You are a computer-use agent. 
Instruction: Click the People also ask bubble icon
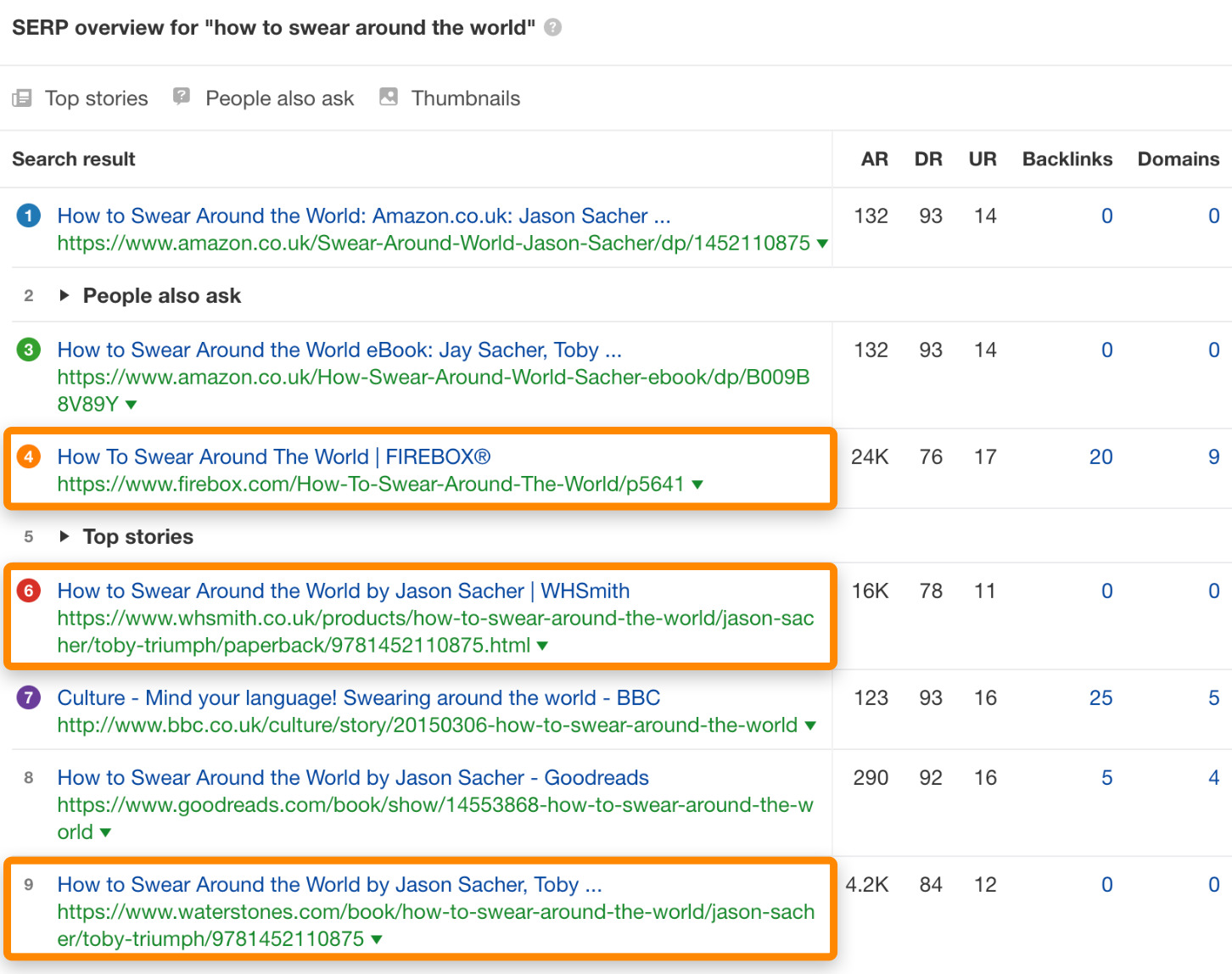[181, 96]
